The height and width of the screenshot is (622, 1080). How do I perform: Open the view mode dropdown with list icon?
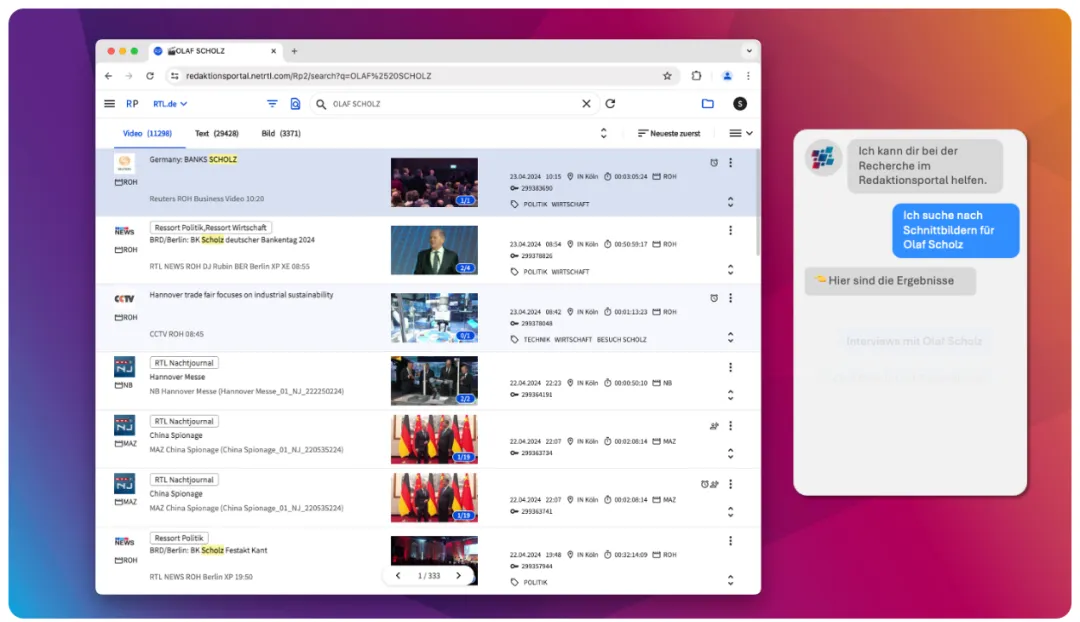coord(740,134)
